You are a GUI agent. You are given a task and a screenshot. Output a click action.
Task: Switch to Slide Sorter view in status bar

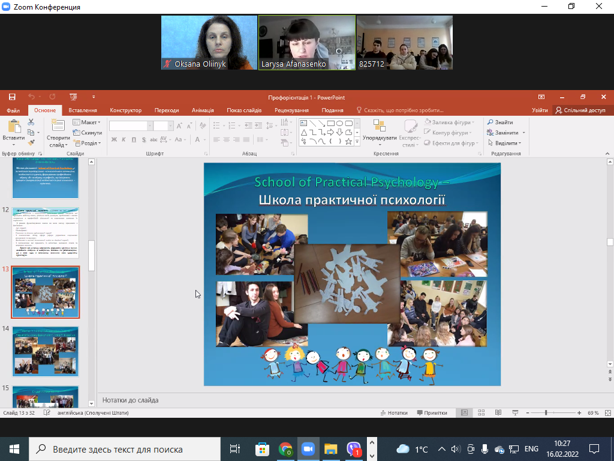[x=481, y=412]
